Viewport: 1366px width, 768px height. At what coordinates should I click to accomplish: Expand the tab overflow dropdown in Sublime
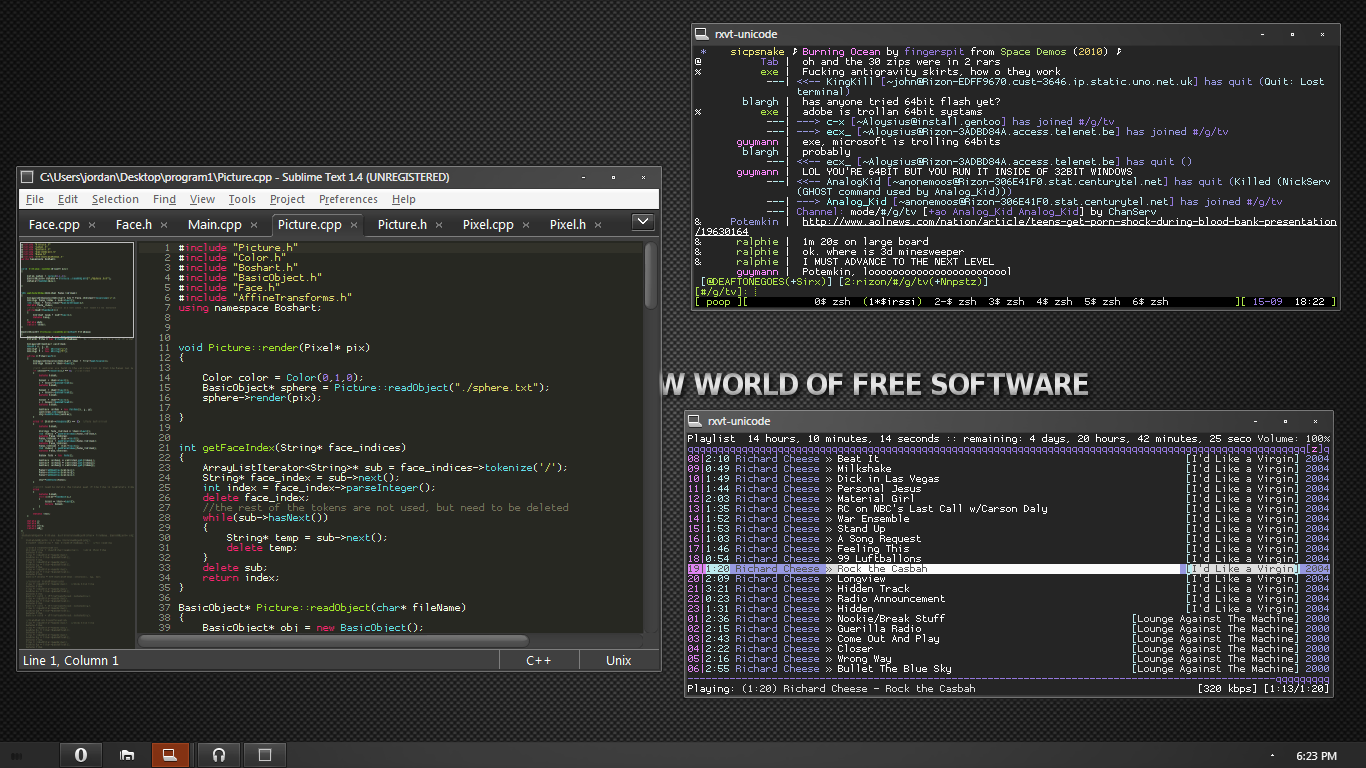(643, 222)
